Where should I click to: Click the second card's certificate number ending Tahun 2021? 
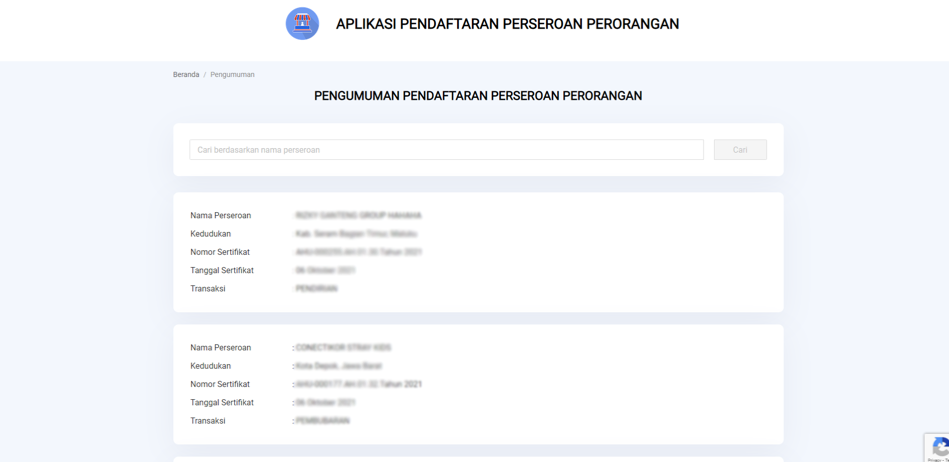coord(358,384)
